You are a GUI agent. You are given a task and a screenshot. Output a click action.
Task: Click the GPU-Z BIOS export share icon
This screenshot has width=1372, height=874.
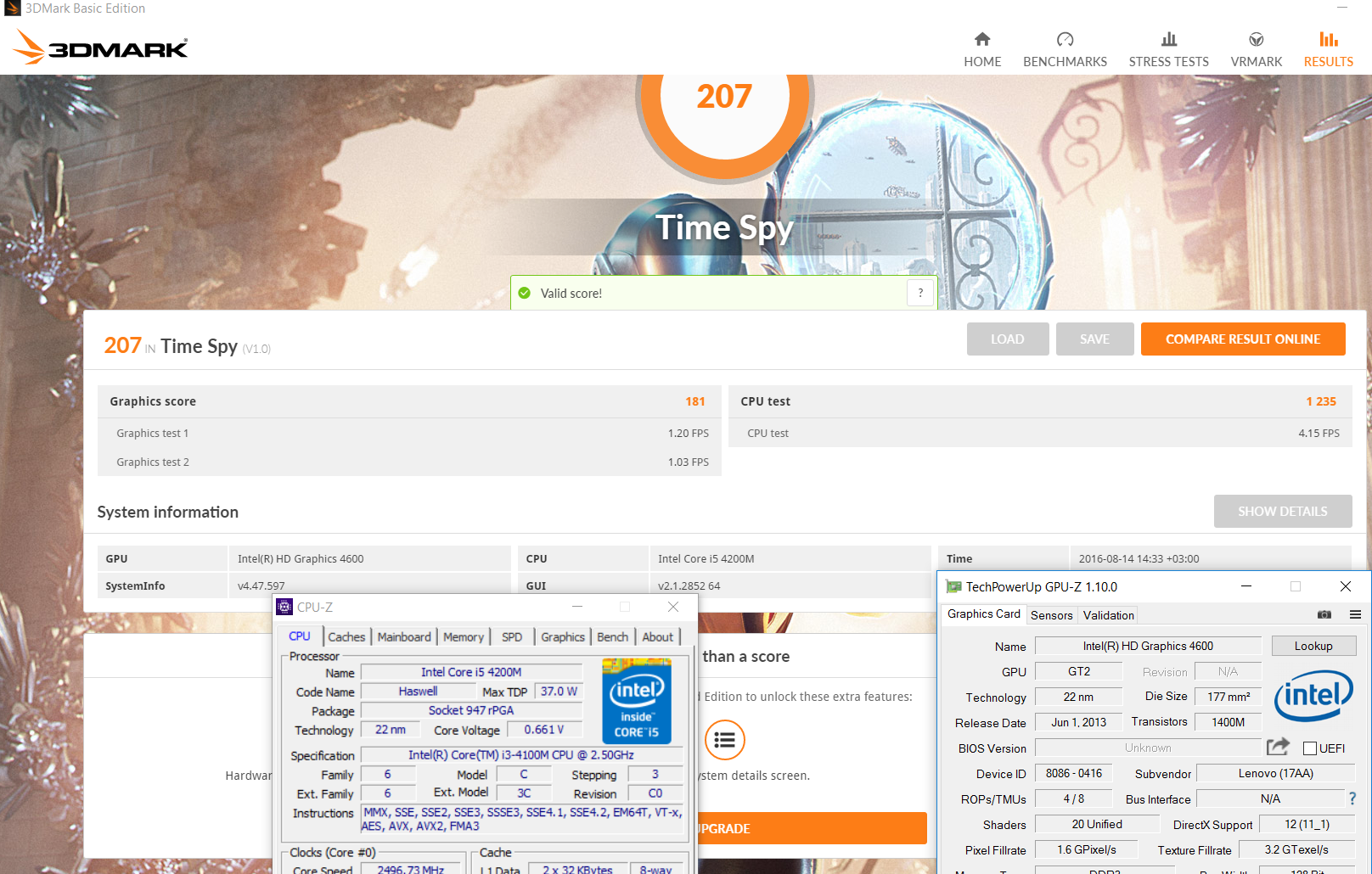[x=1278, y=747]
